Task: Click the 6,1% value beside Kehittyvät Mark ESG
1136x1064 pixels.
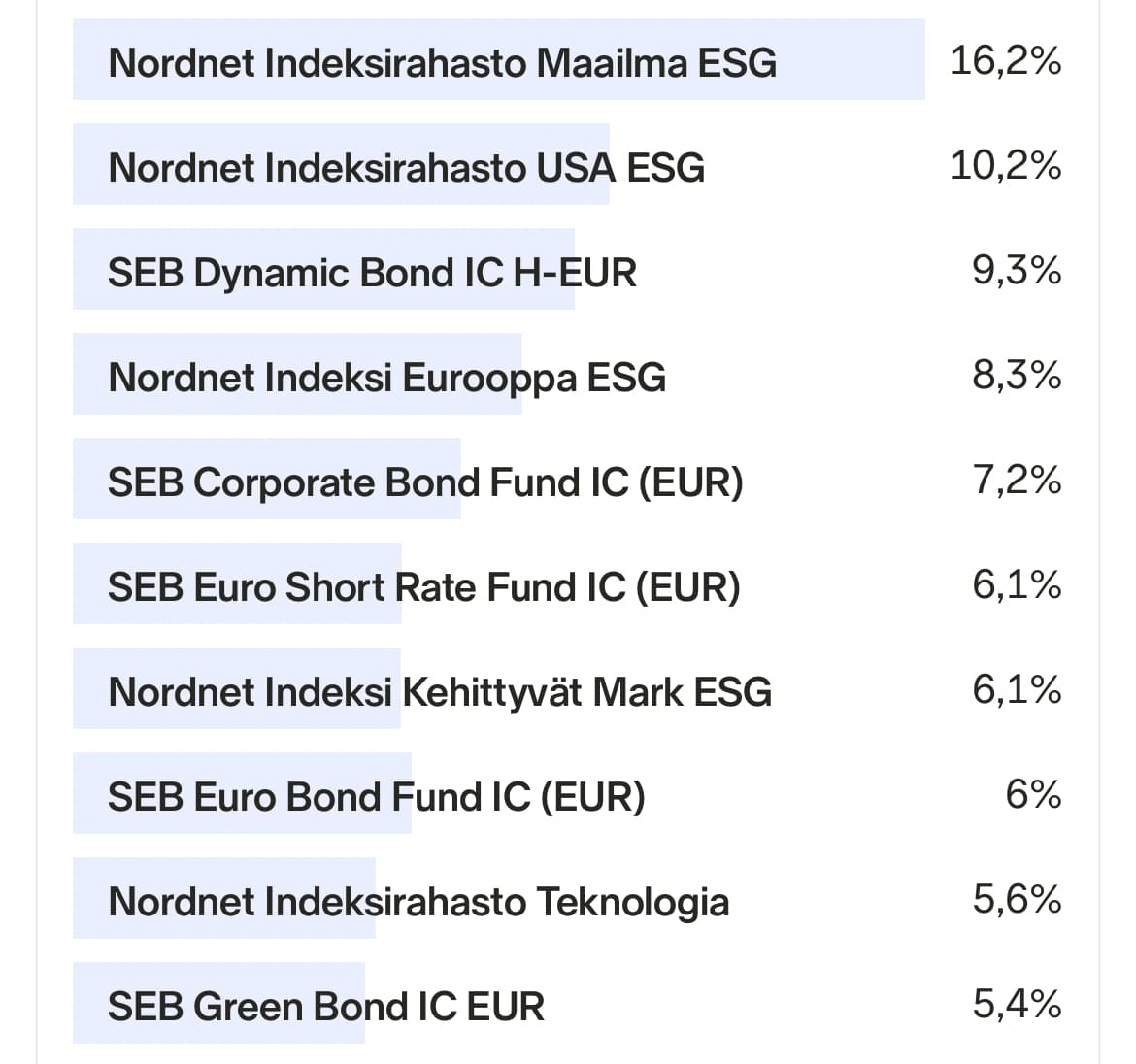Action: [1016, 690]
